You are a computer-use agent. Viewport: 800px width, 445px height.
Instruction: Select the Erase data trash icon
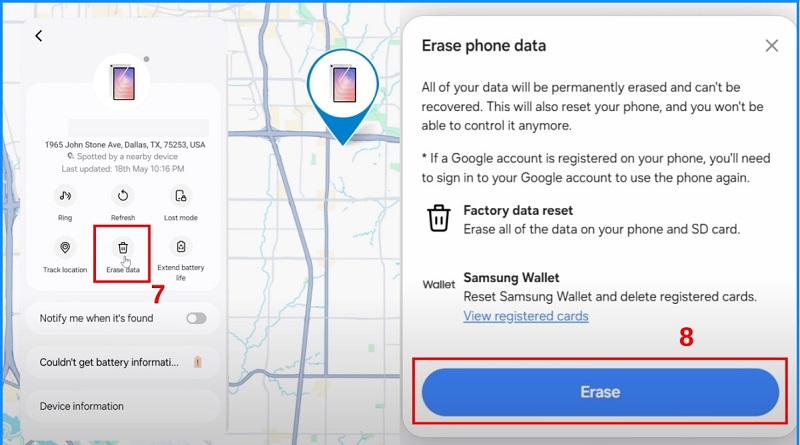click(123, 248)
